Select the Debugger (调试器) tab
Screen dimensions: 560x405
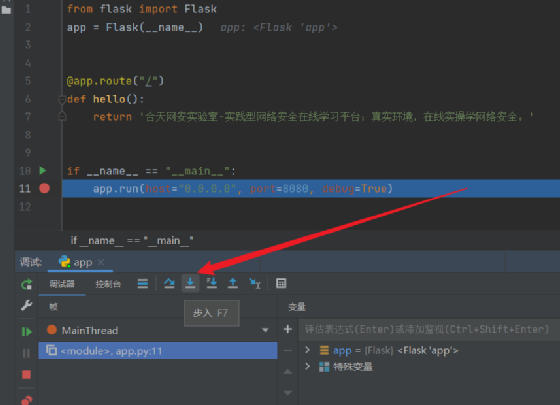click(x=62, y=284)
